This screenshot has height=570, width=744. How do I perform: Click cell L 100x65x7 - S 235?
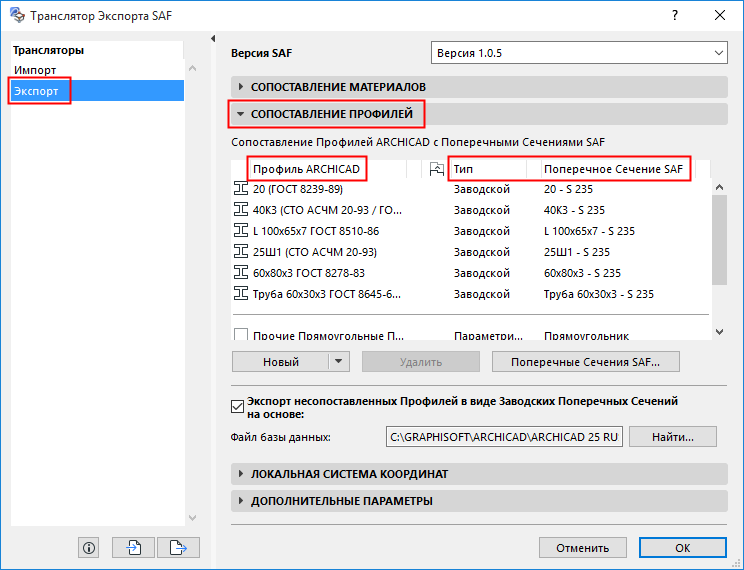pyautogui.click(x=589, y=231)
